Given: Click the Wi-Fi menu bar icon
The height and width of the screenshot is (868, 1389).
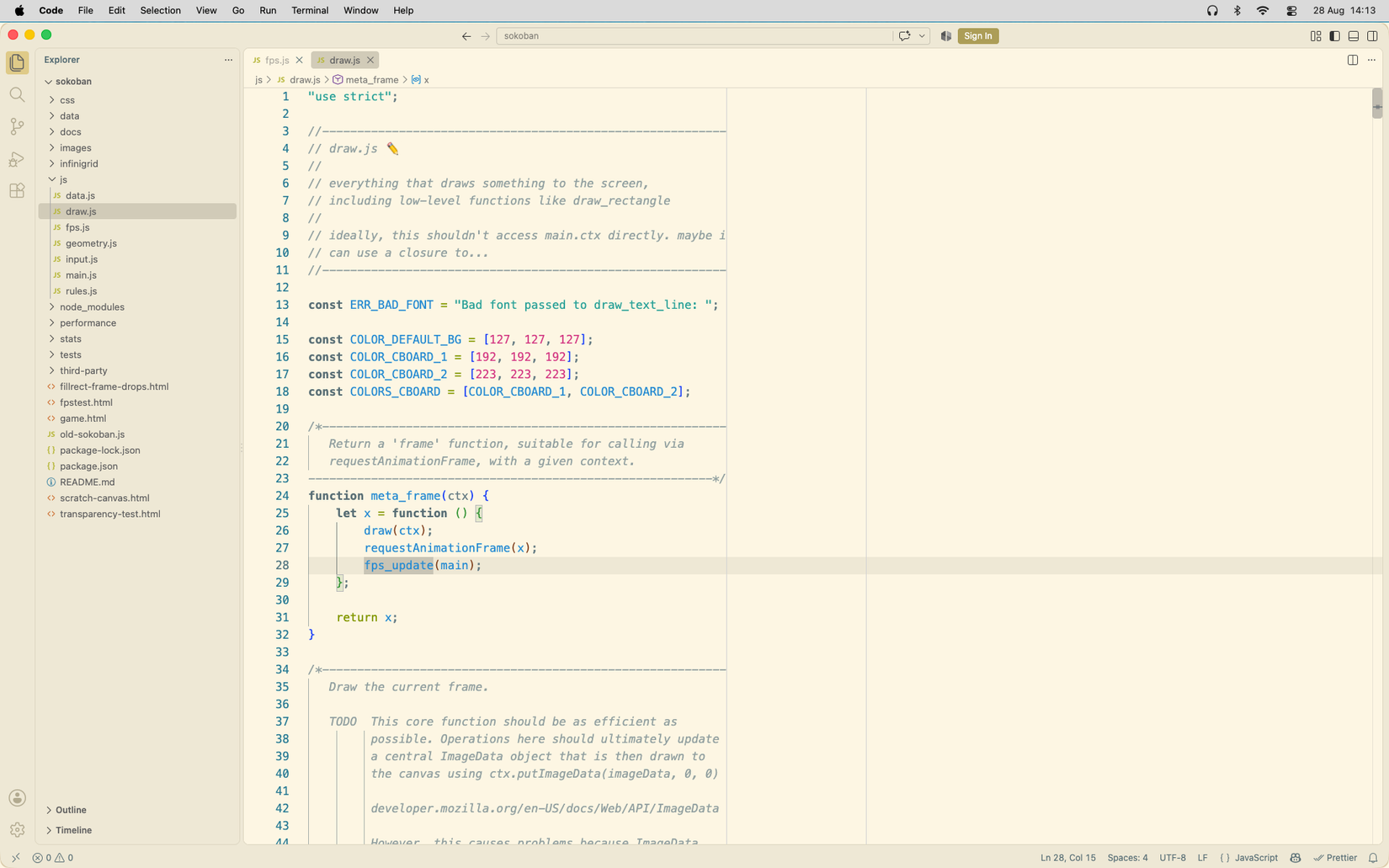Looking at the screenshot, I should click(x=1263, y=11).
